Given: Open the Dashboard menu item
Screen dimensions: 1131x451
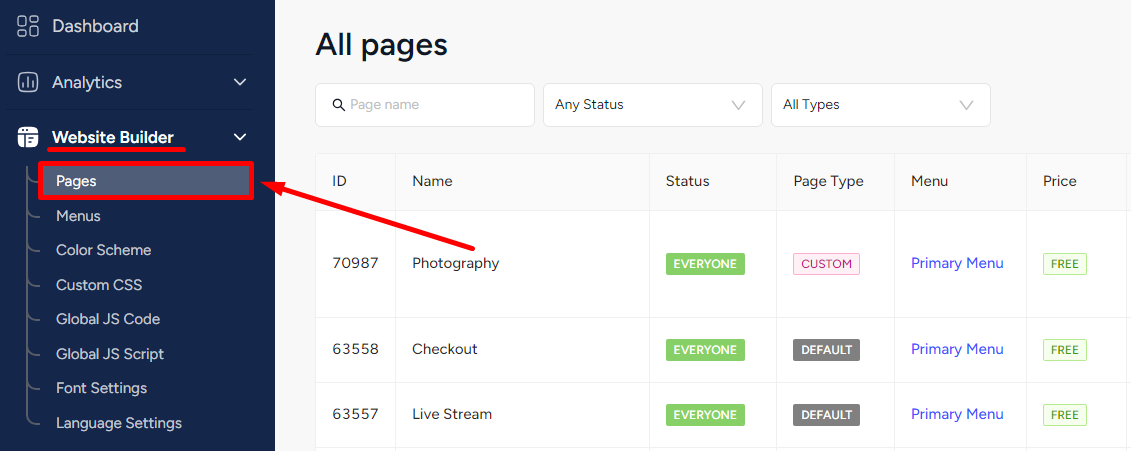Looking at the screenshot, I should tap(95, 26).
